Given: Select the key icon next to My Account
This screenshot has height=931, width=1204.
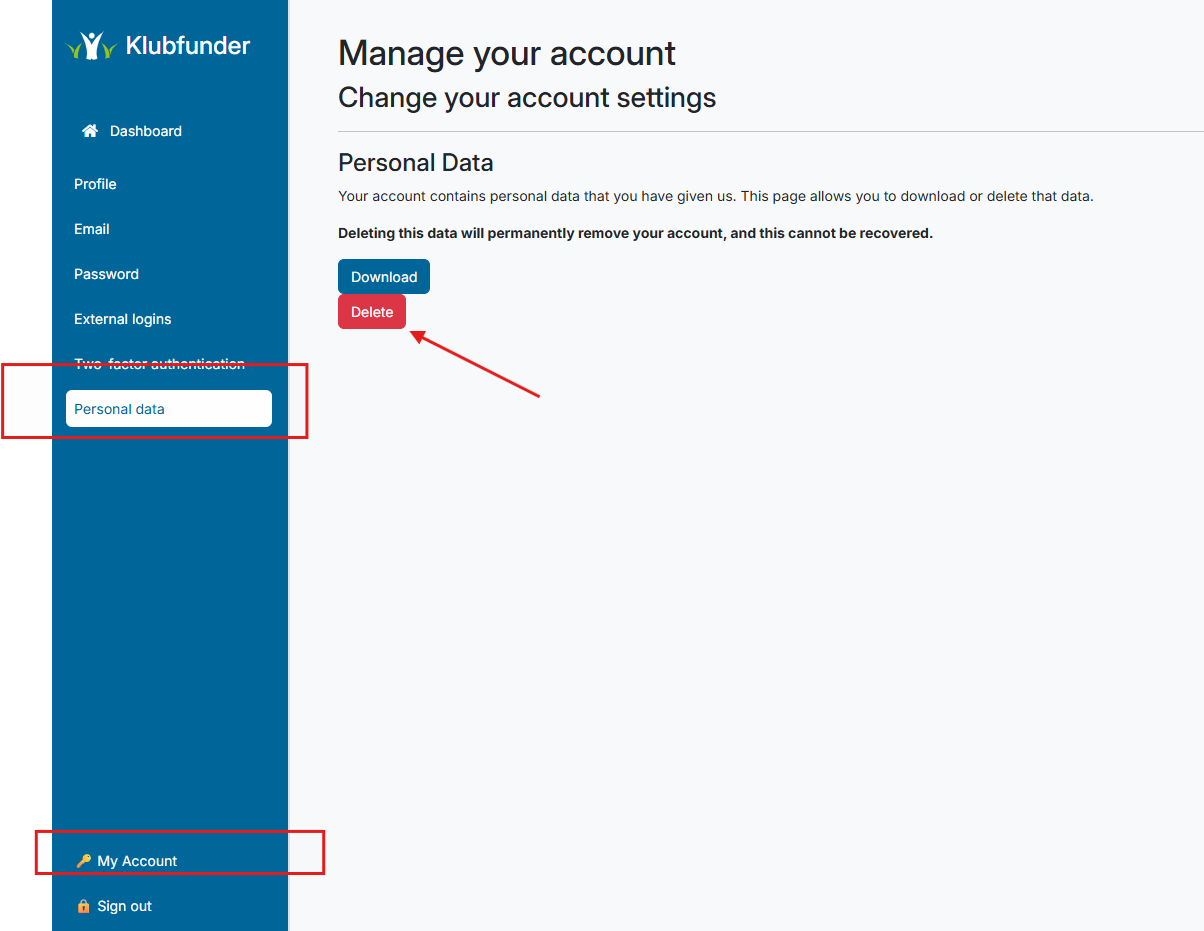Looking at the screenshot, I should tap(82, 860).
